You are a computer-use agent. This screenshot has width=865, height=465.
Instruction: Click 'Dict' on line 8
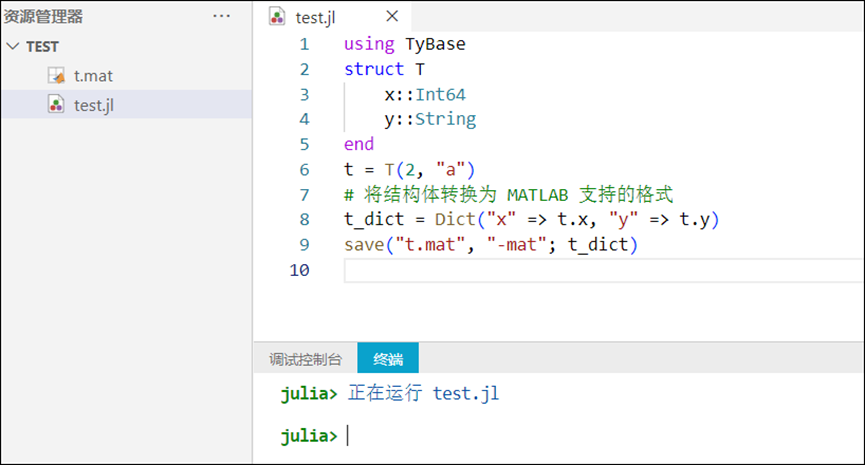point(455,220)
